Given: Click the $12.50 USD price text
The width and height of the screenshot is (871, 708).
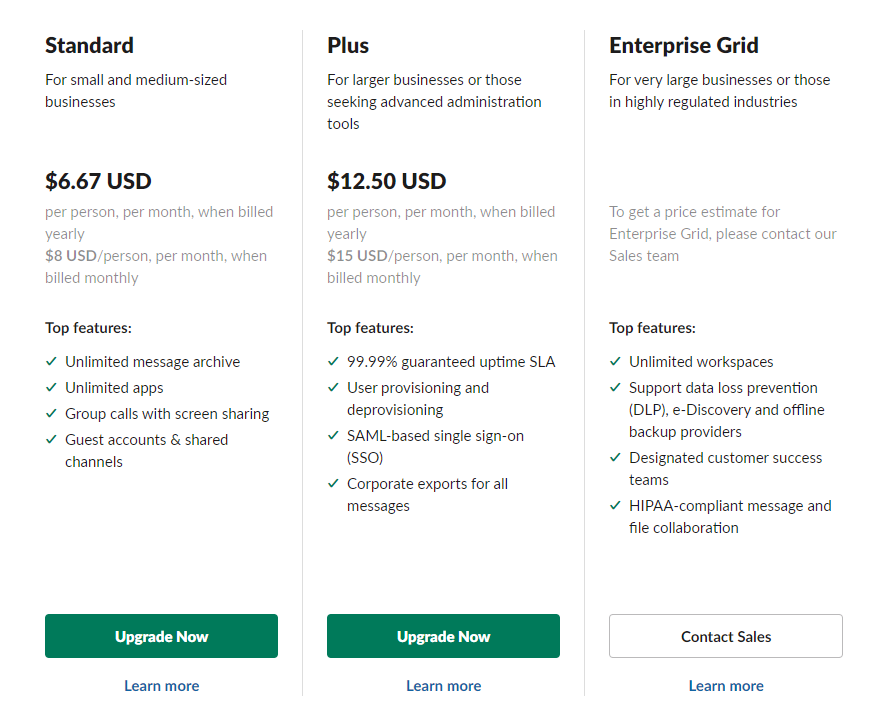Looking at the screenshot, I should 386,181.
